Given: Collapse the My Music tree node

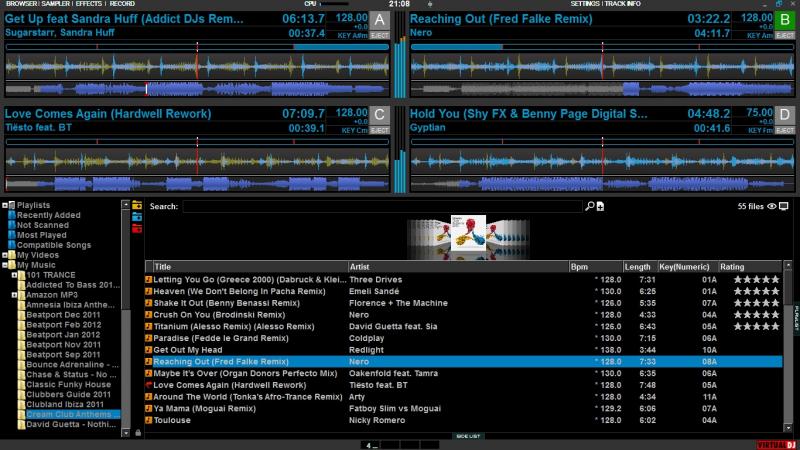Looking at the screenshot, I should (x=5, y=265).
